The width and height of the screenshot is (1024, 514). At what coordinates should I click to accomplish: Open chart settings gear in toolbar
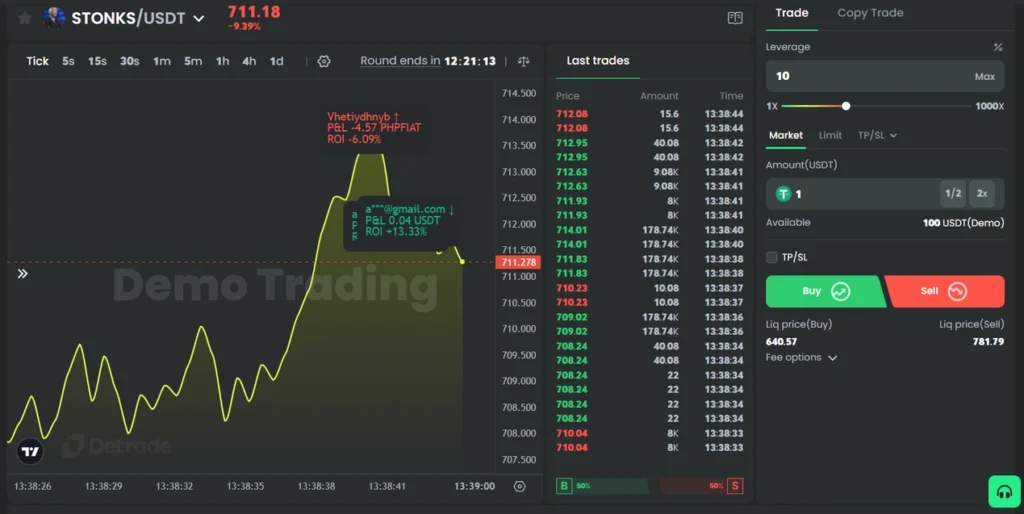tap(324, 61)
